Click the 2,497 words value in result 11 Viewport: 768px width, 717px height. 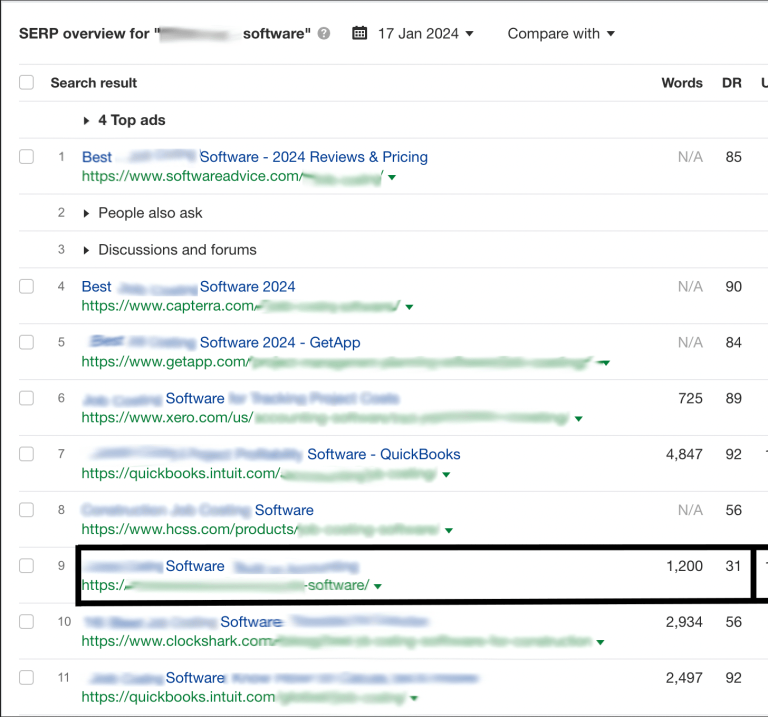[684, 677]
